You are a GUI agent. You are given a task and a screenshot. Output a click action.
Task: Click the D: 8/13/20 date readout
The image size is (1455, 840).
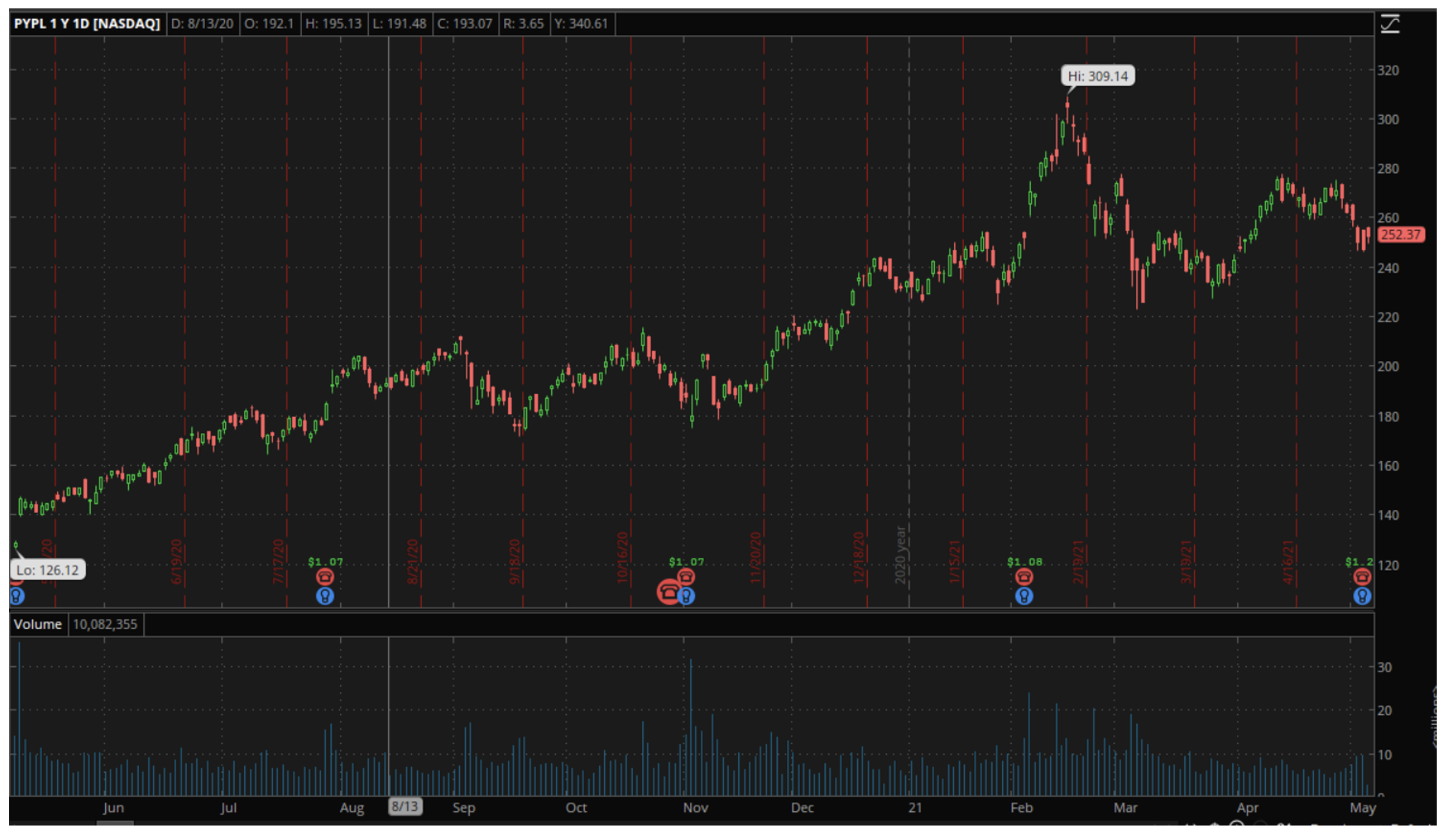point(202,24)
